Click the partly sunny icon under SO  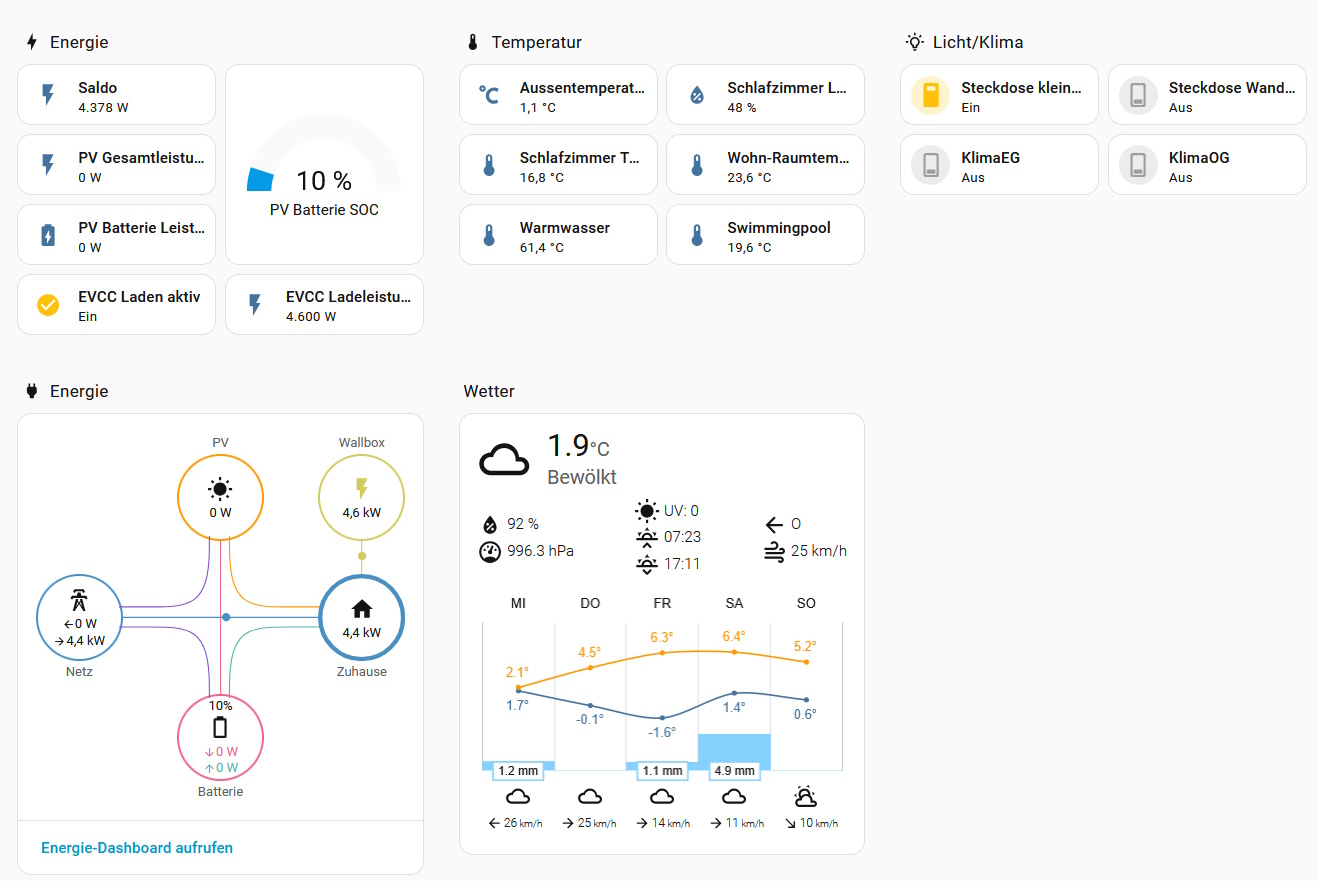(805, 797)
